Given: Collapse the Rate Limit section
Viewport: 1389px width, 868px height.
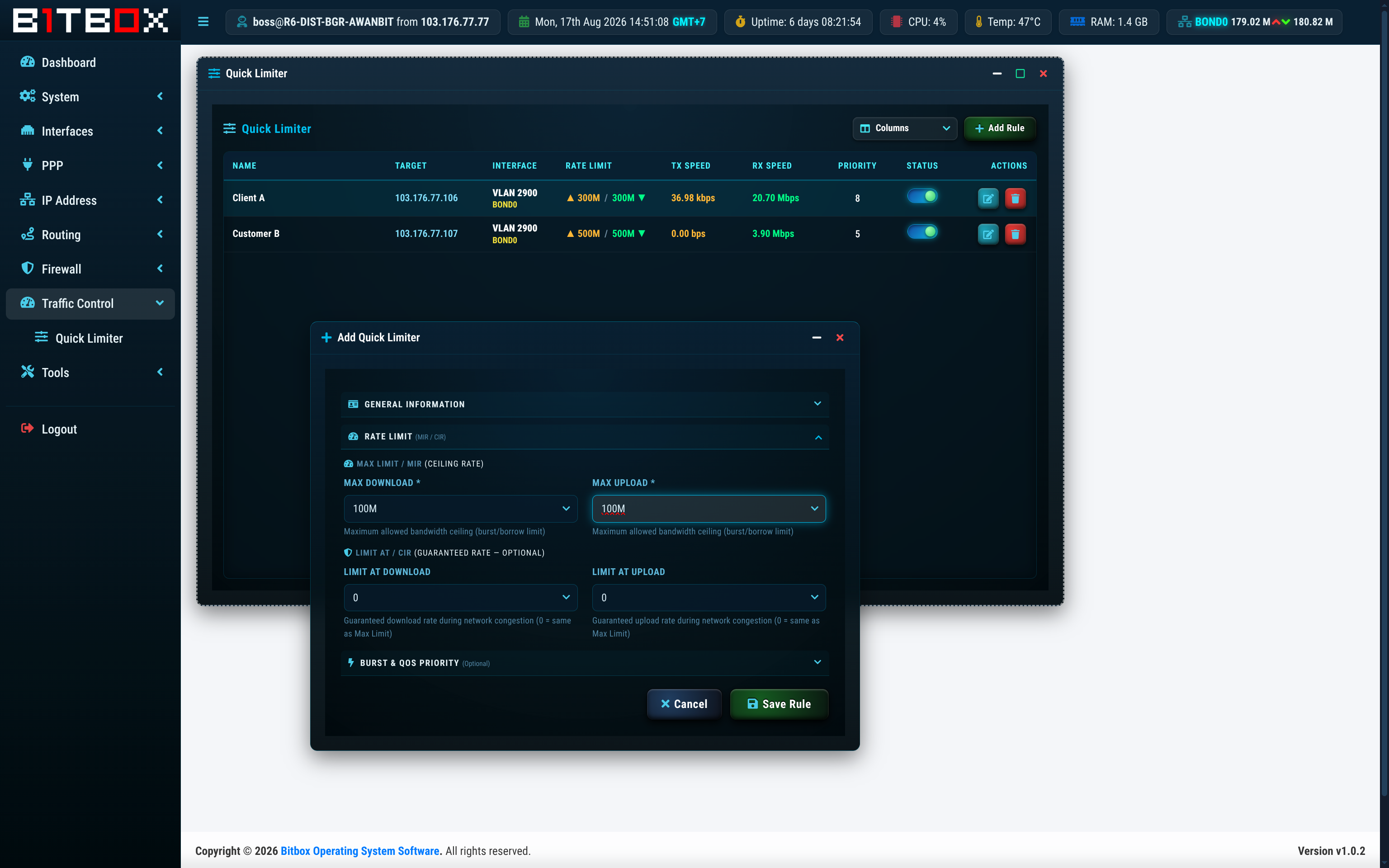Looking at the screenshot, I should click(x=584, y=437).
